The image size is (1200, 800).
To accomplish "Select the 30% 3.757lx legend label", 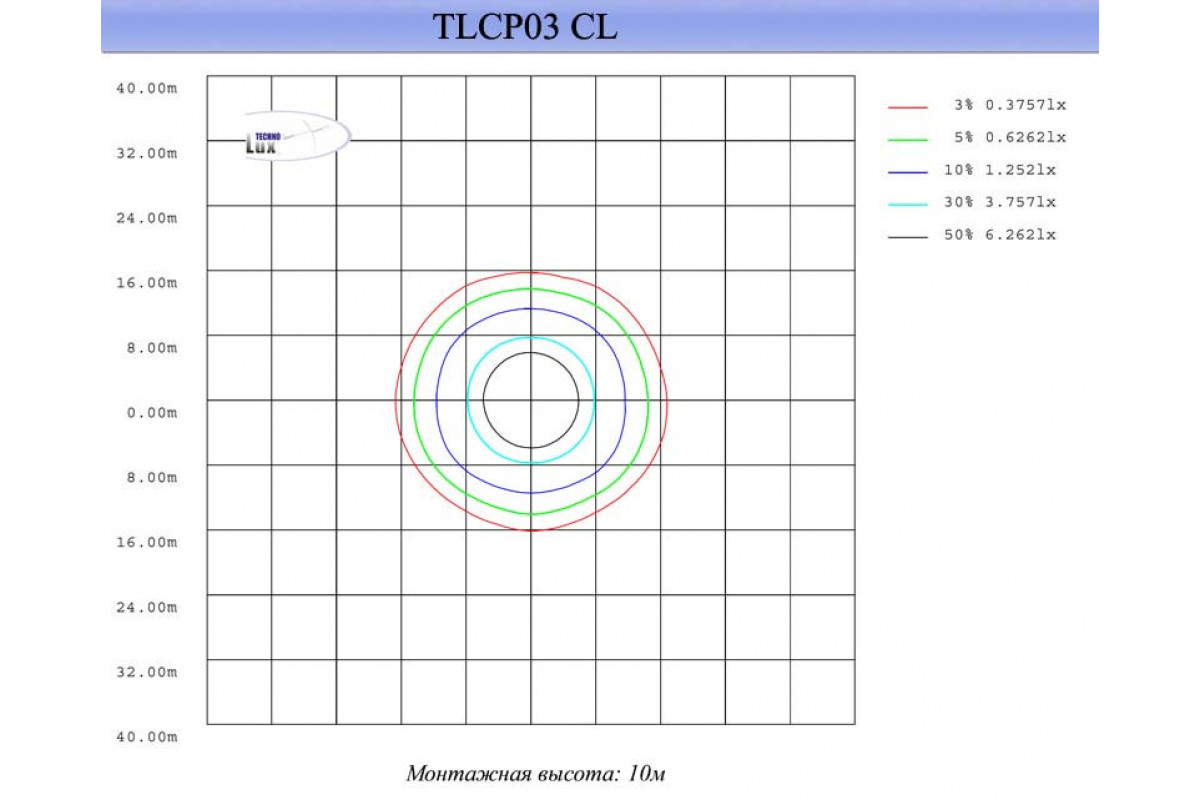I will (x=1000, y=202).
